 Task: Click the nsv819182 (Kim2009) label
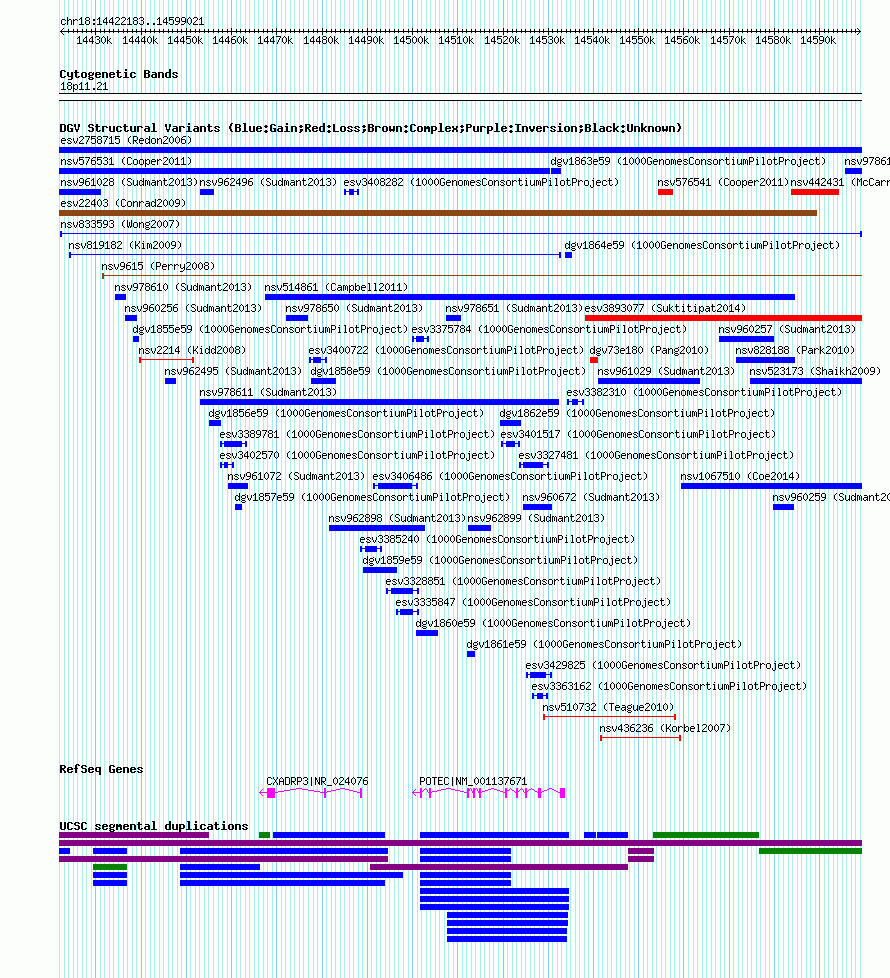click(125, 246)
